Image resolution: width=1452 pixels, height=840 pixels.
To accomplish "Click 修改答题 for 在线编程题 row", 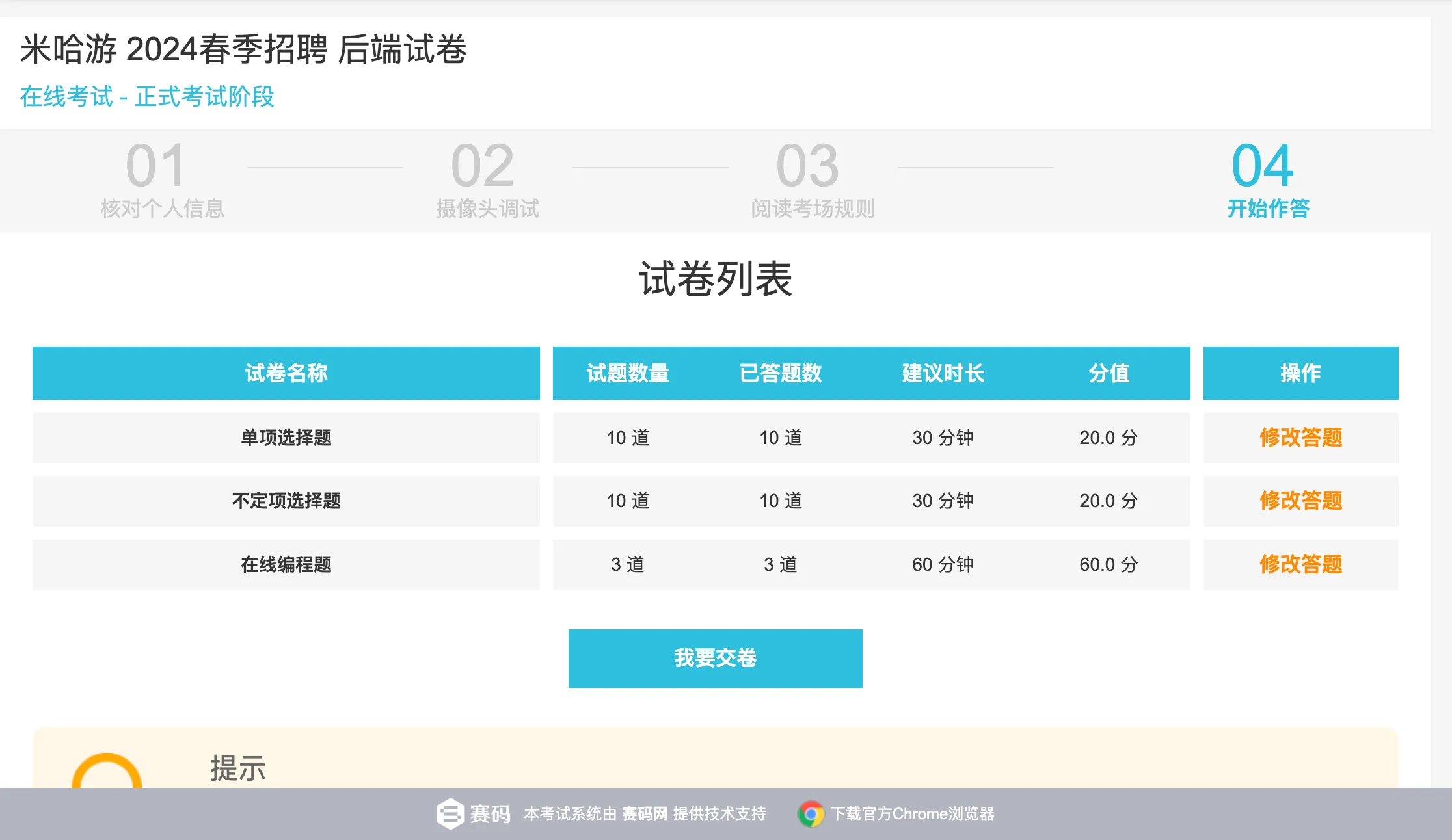I will [x=1300, y=564].
